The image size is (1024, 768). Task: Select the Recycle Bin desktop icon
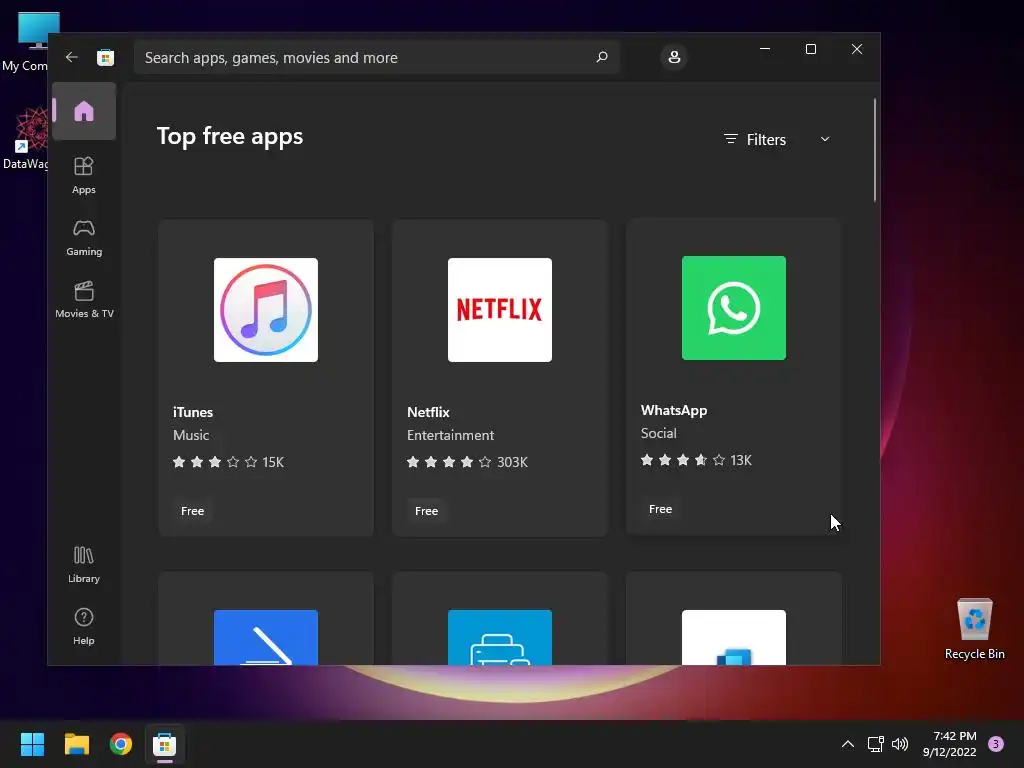[974, 629]
